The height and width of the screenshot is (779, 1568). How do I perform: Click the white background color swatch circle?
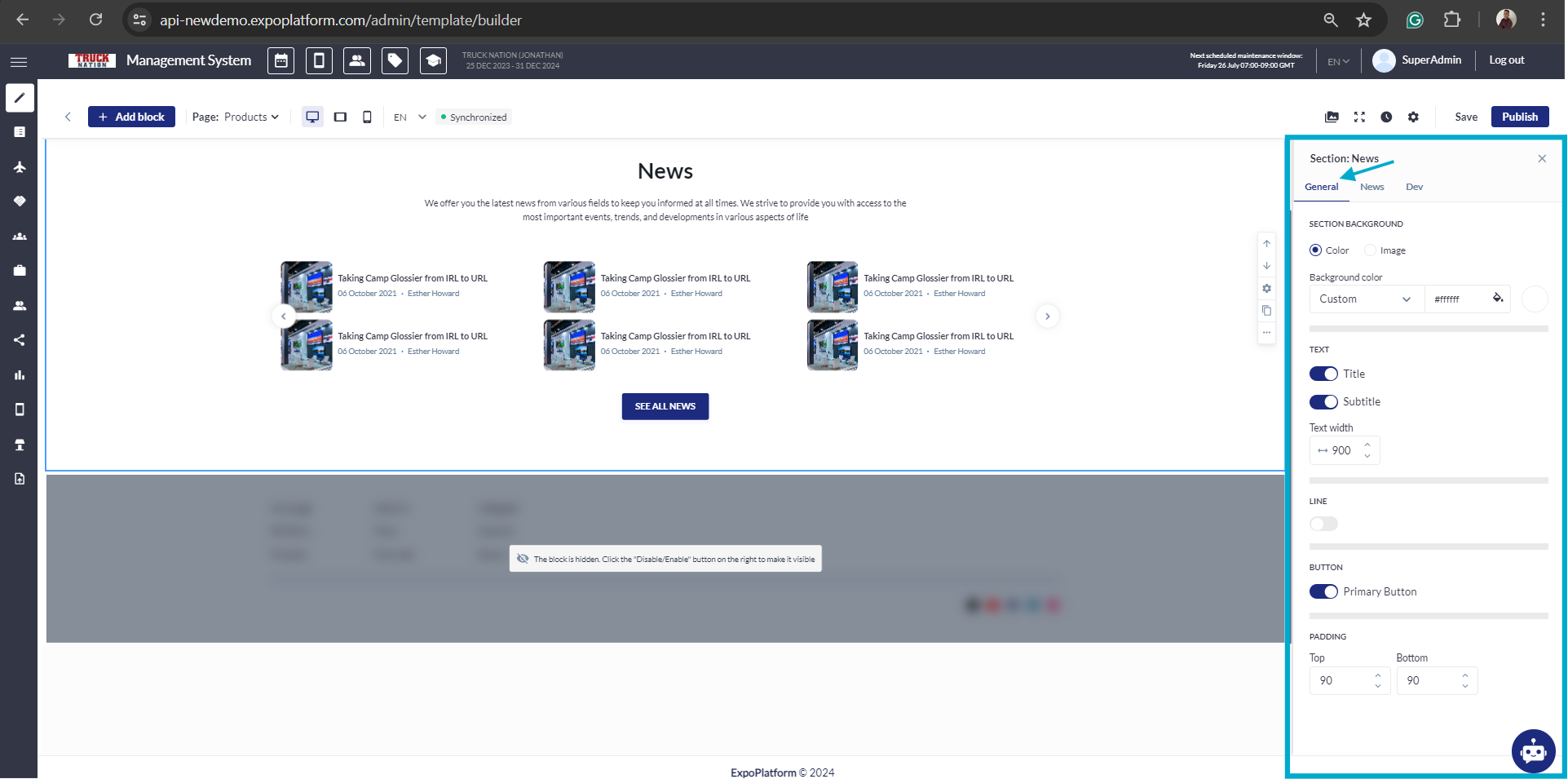click(x=1535, y=299)
